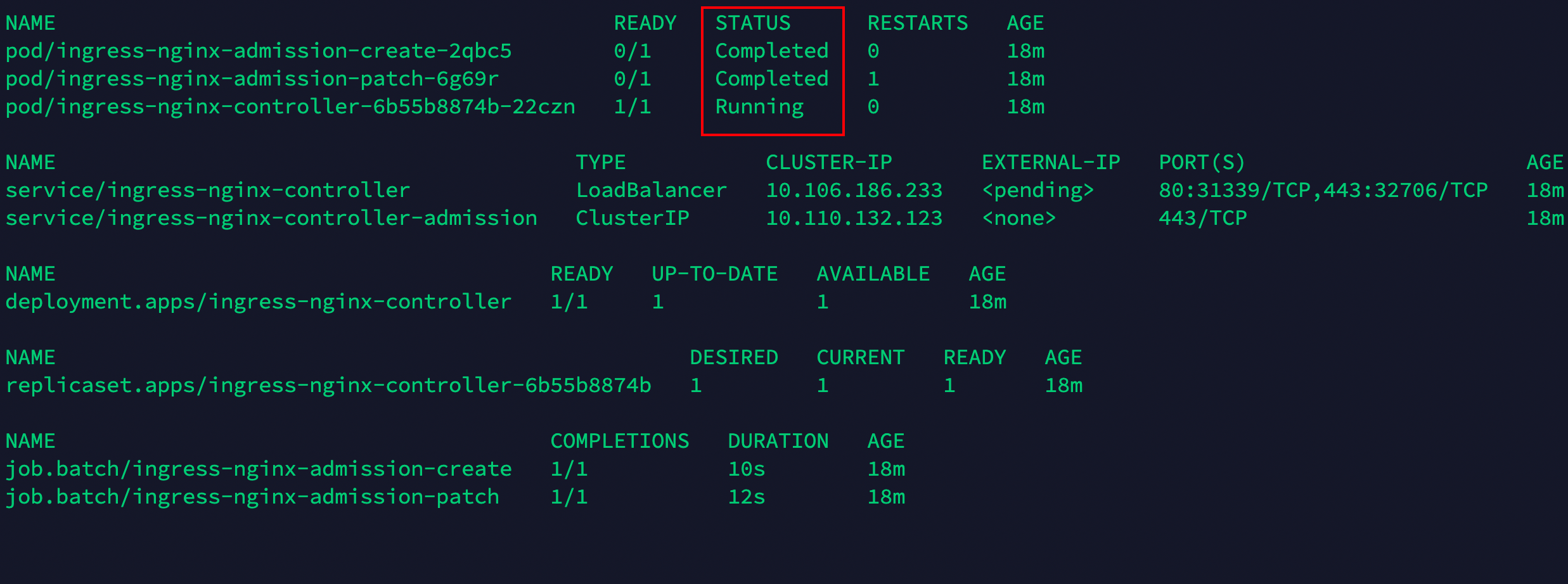1568x584 pixels.
Task: Select the Completed status of the create pod
Action: click(771, 51)
